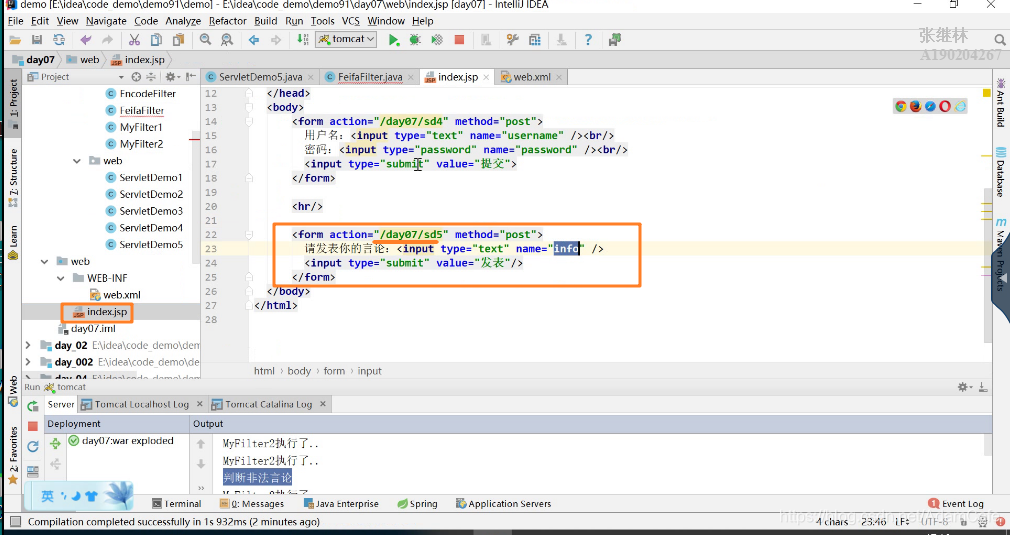Click the Copy toolbar icon
Screen dimensions: 1010x535
156,40
